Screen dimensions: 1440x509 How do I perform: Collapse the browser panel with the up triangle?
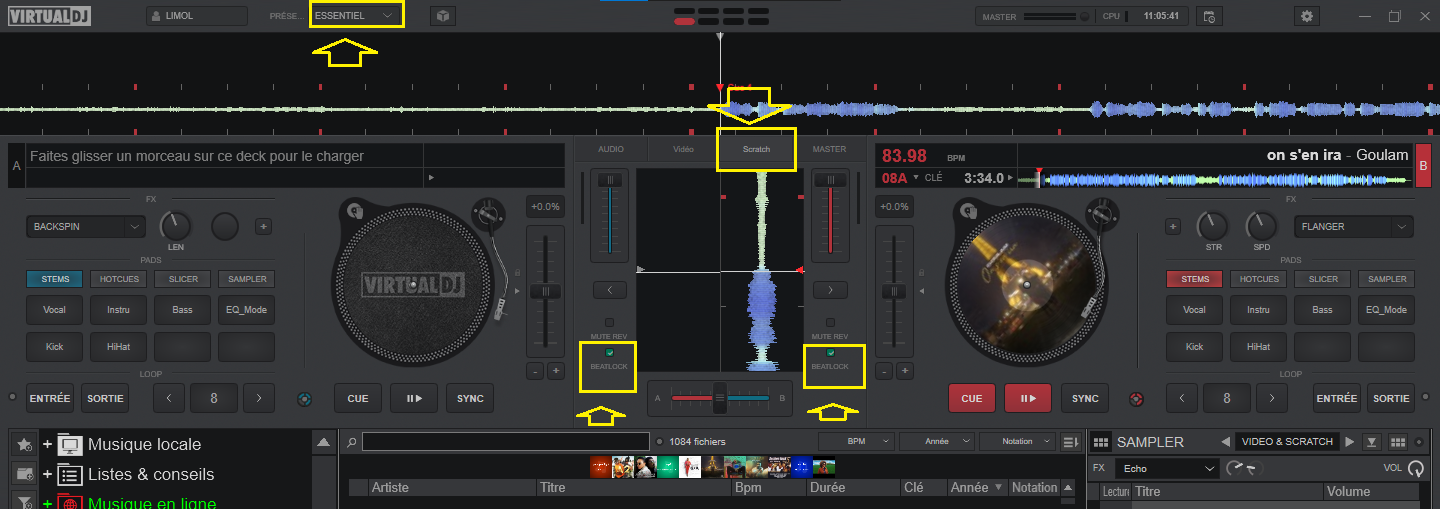point(324,442)
